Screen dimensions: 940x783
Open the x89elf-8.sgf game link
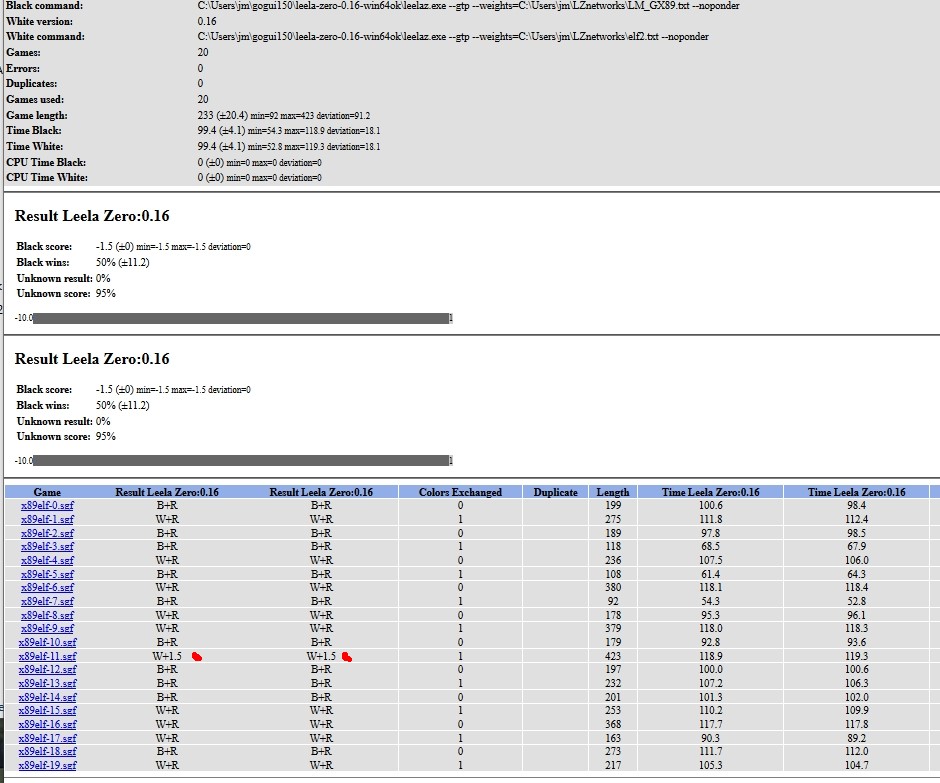[x=47, y=615]
